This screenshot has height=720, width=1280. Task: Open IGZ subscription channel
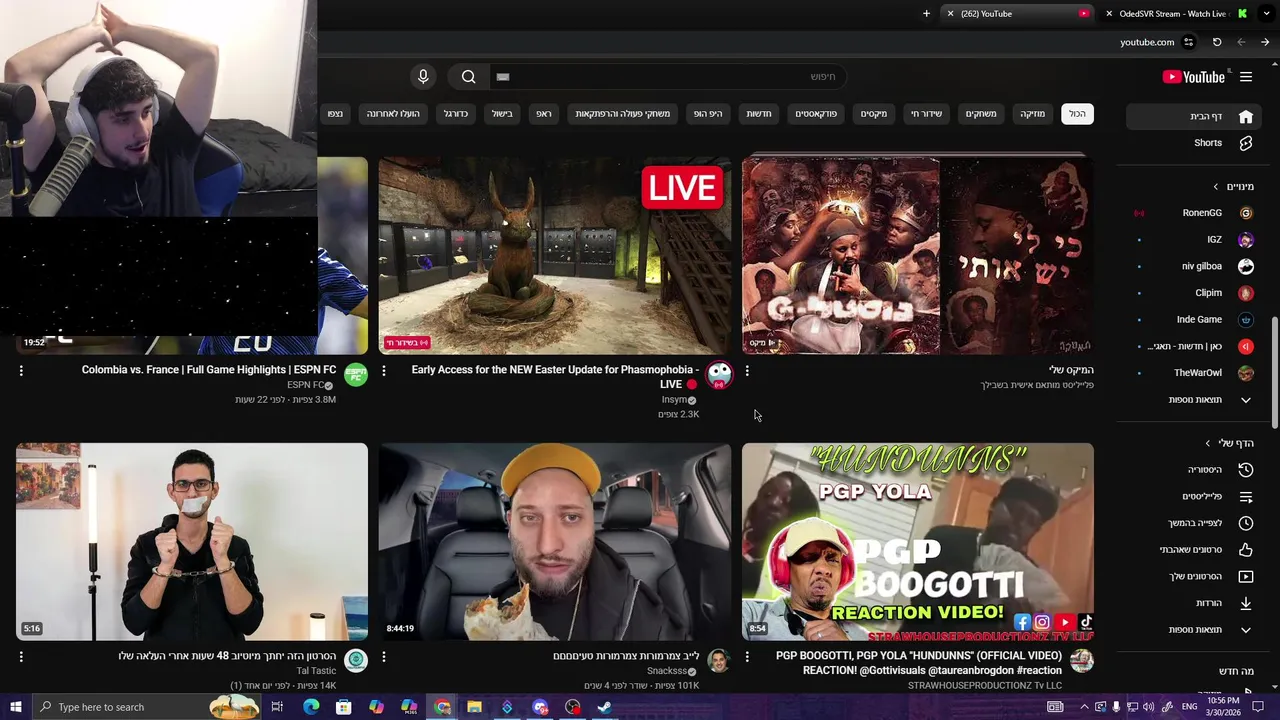[x=1196, y=240]
